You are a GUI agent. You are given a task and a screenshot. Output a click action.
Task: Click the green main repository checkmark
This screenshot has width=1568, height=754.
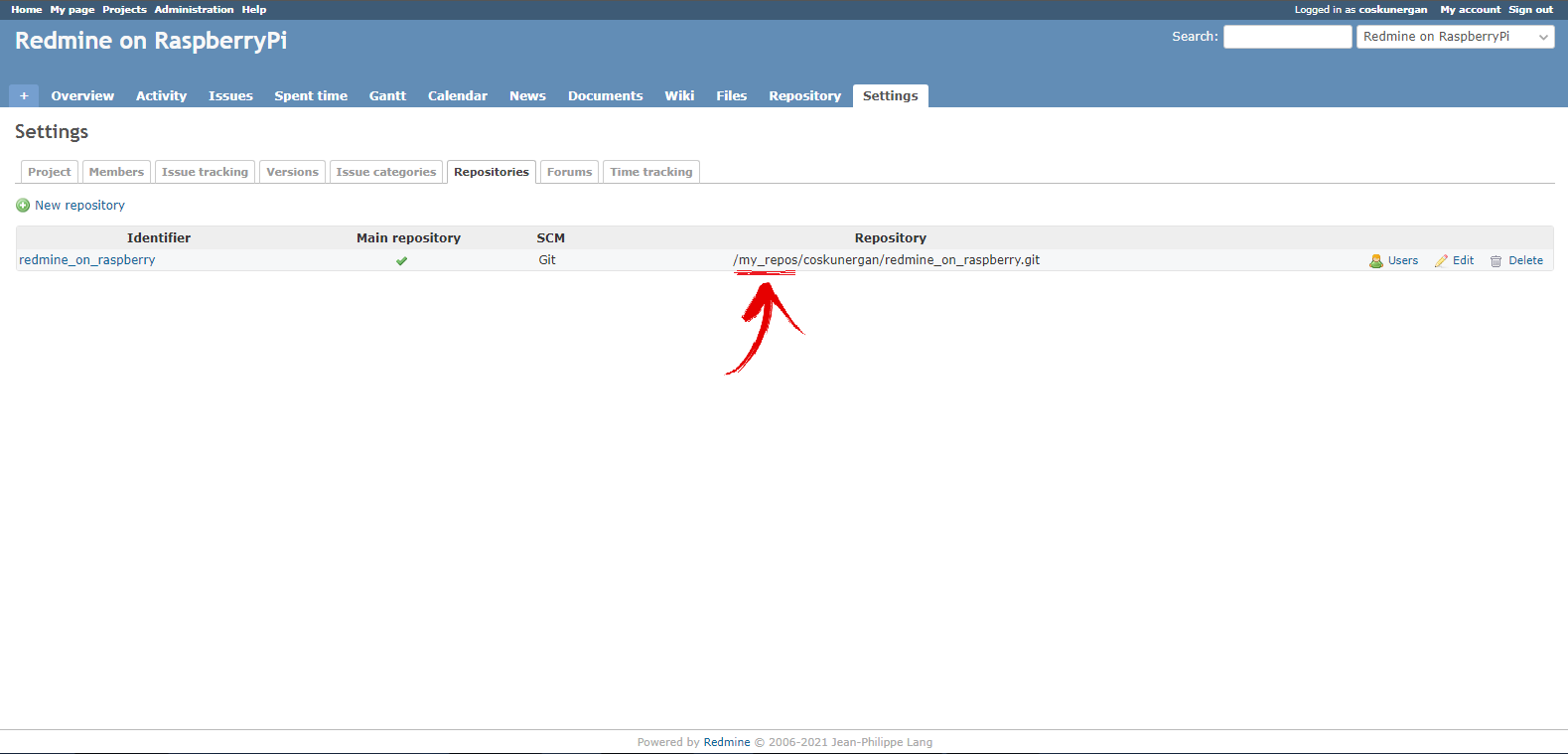pyautogui.click(x=402, y=261)
